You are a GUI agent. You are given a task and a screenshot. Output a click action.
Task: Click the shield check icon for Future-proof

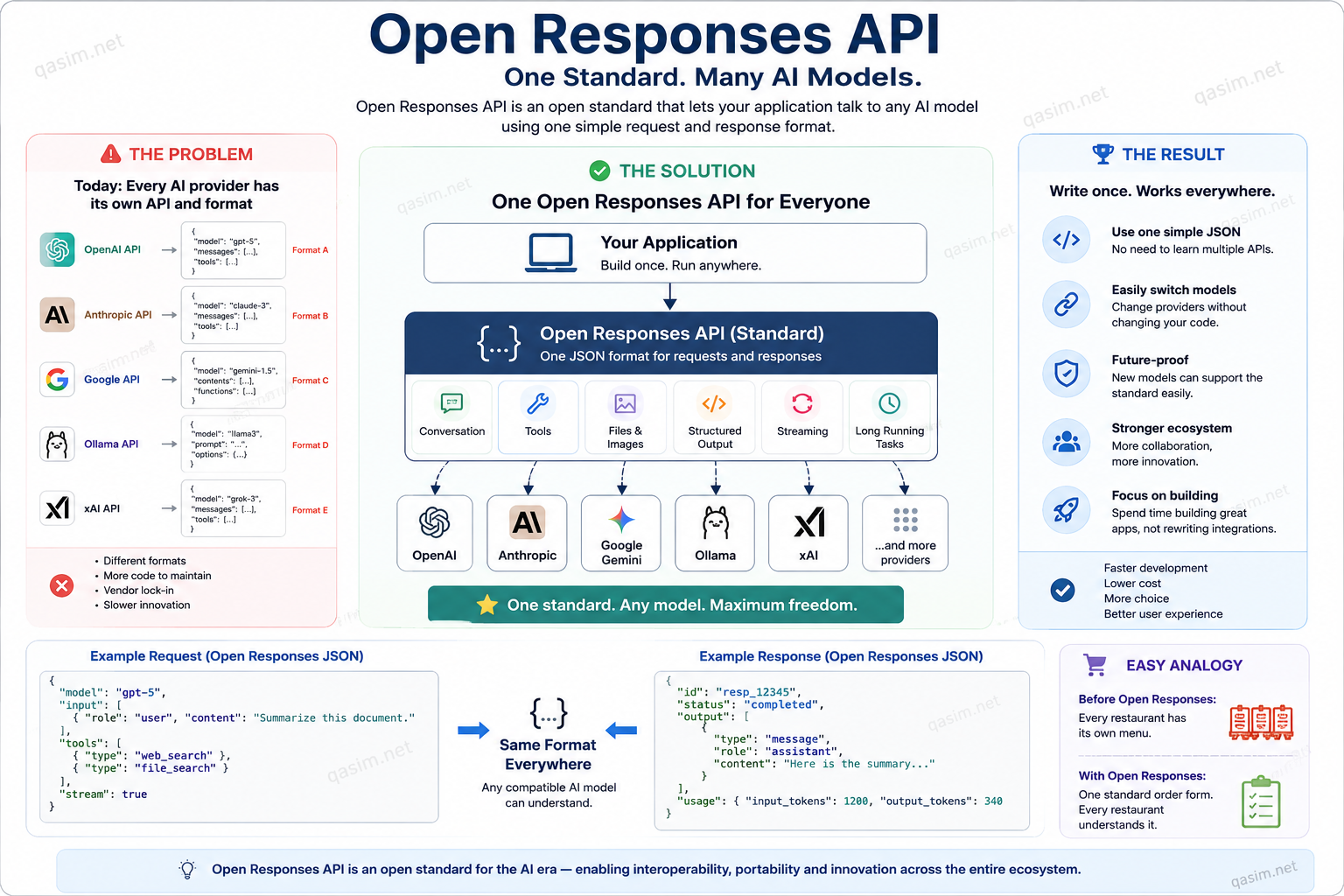1067,374
